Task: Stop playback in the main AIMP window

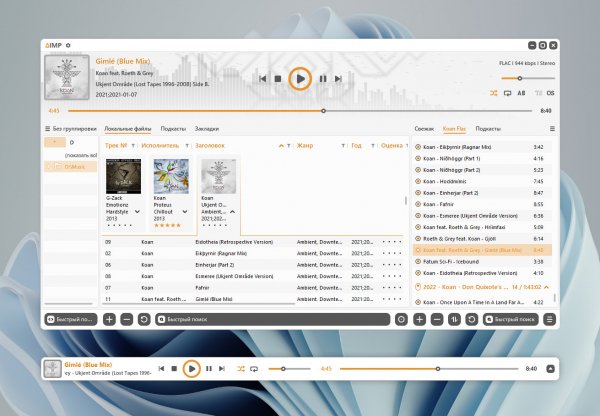Action: (278, 79)
